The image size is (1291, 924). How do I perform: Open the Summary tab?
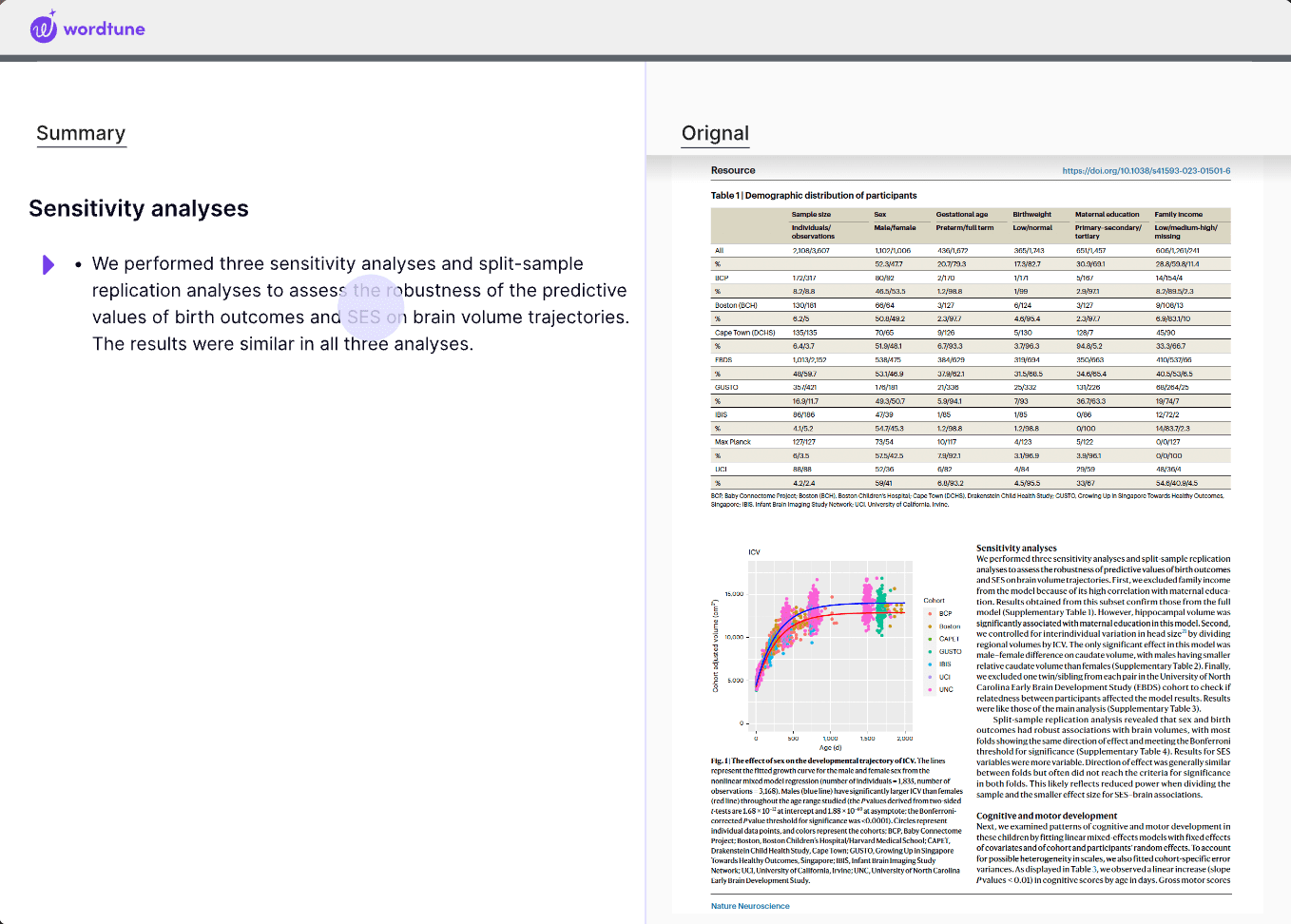(x=81, y=133)
